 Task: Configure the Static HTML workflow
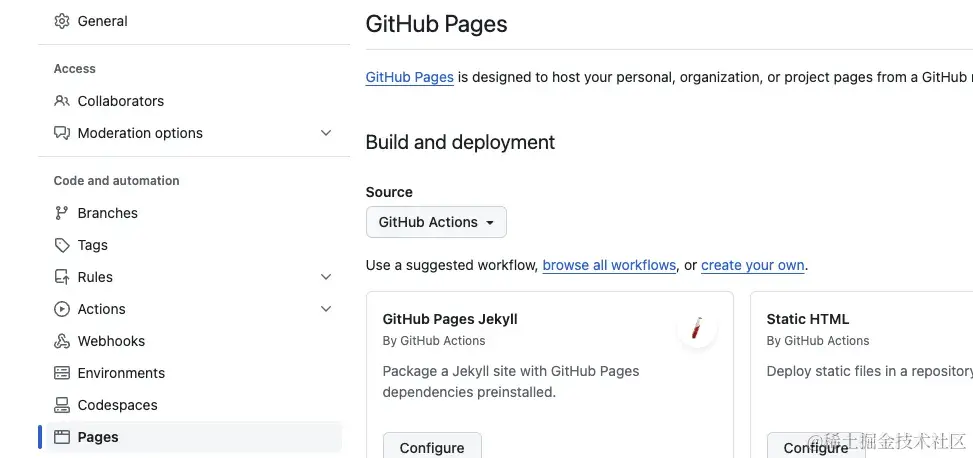[x=815, y=447]
